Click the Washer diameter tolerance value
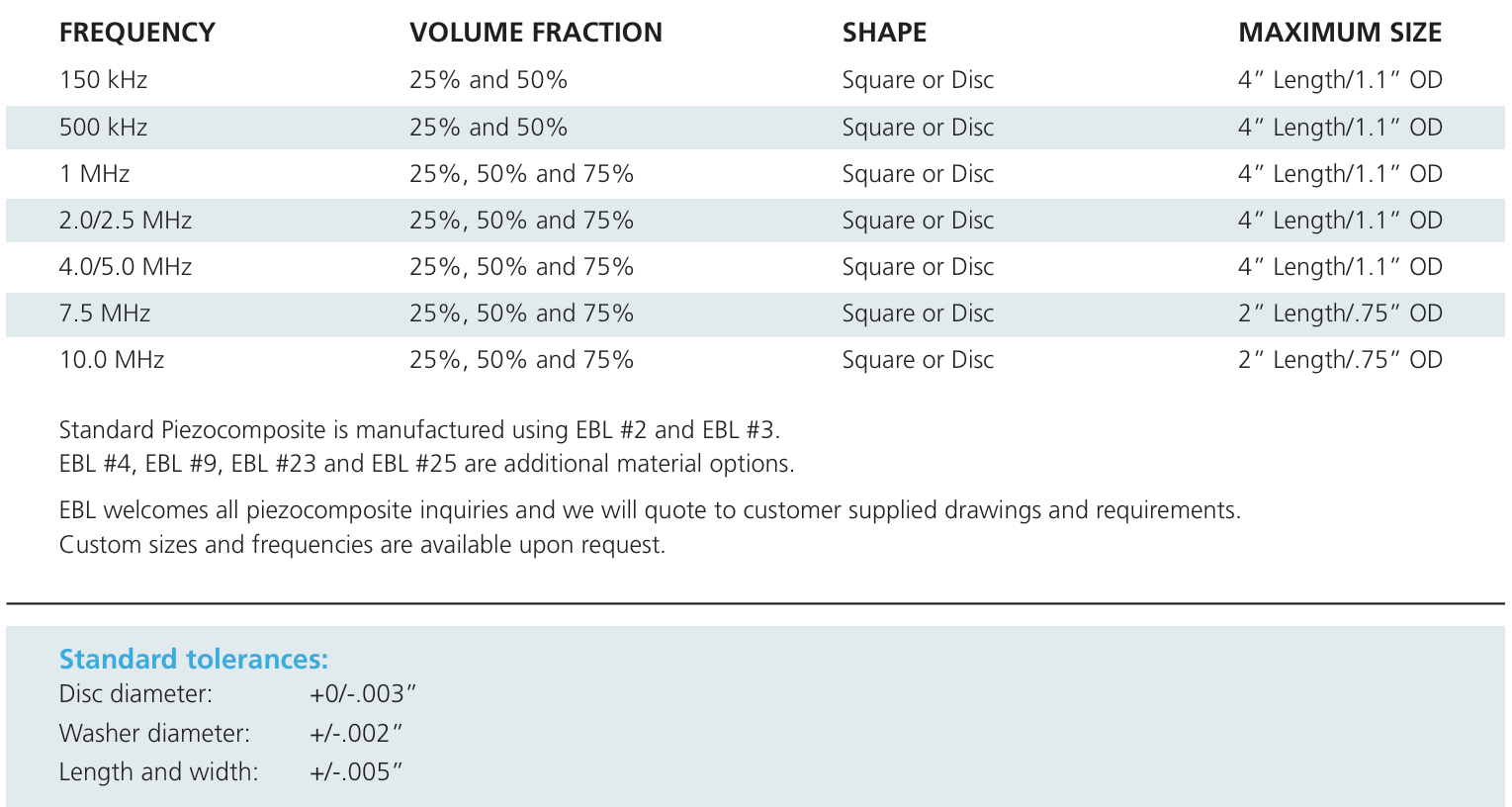Viewport: 1512px width, 807px height. [356, 734]
